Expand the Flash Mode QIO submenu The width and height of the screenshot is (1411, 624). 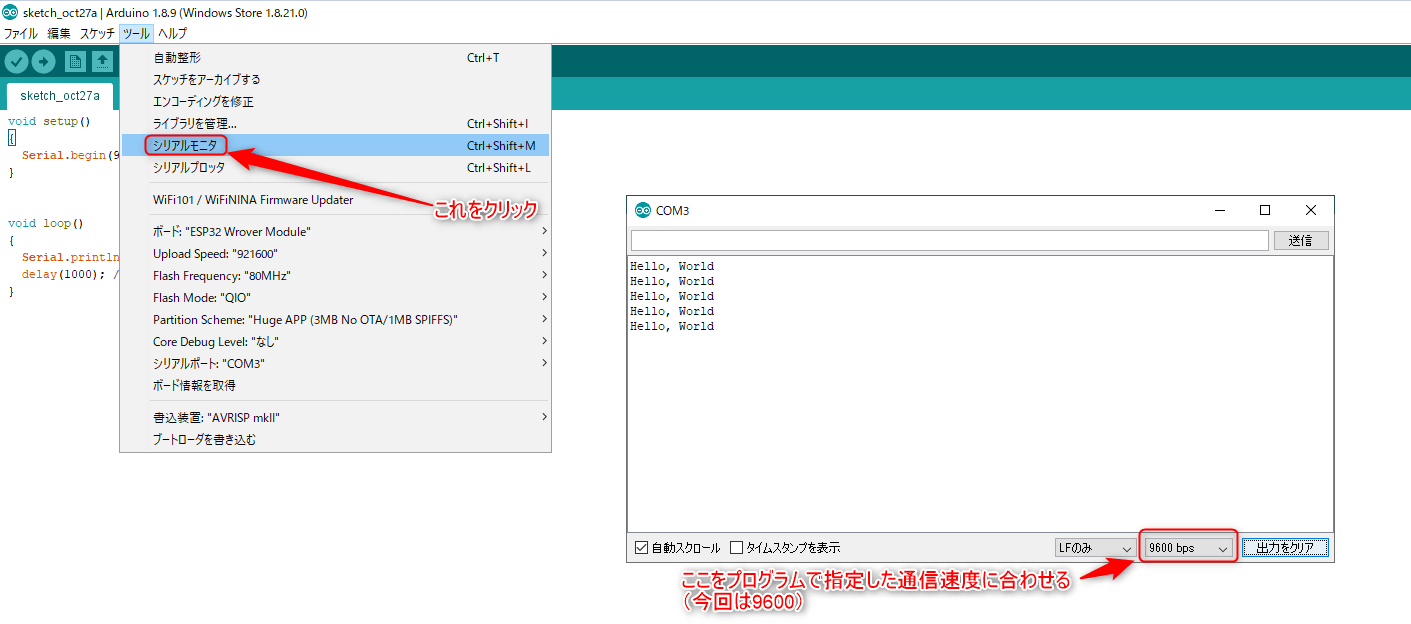(336, 297)
